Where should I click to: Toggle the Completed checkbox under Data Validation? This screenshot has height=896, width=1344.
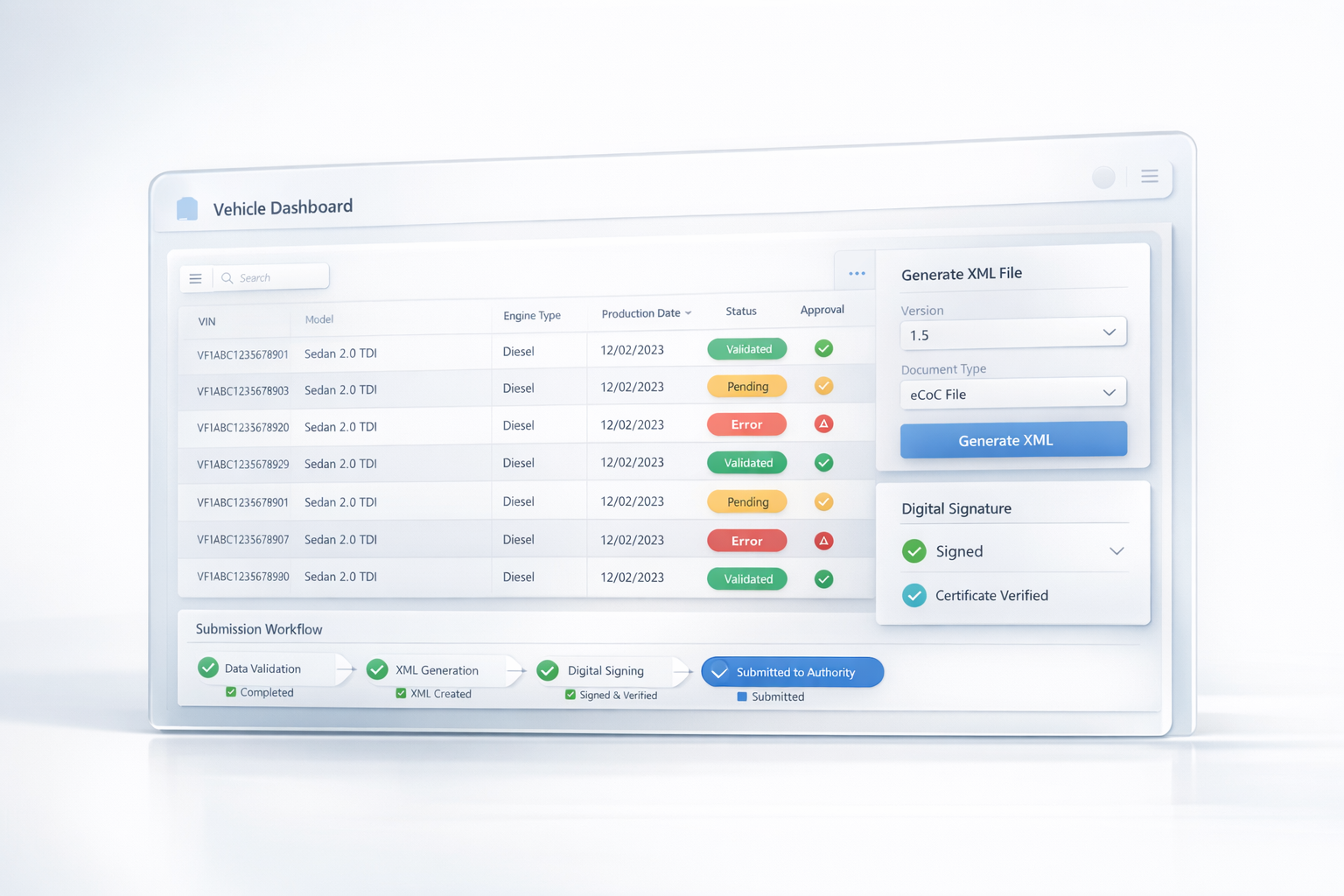coord(231,692)
